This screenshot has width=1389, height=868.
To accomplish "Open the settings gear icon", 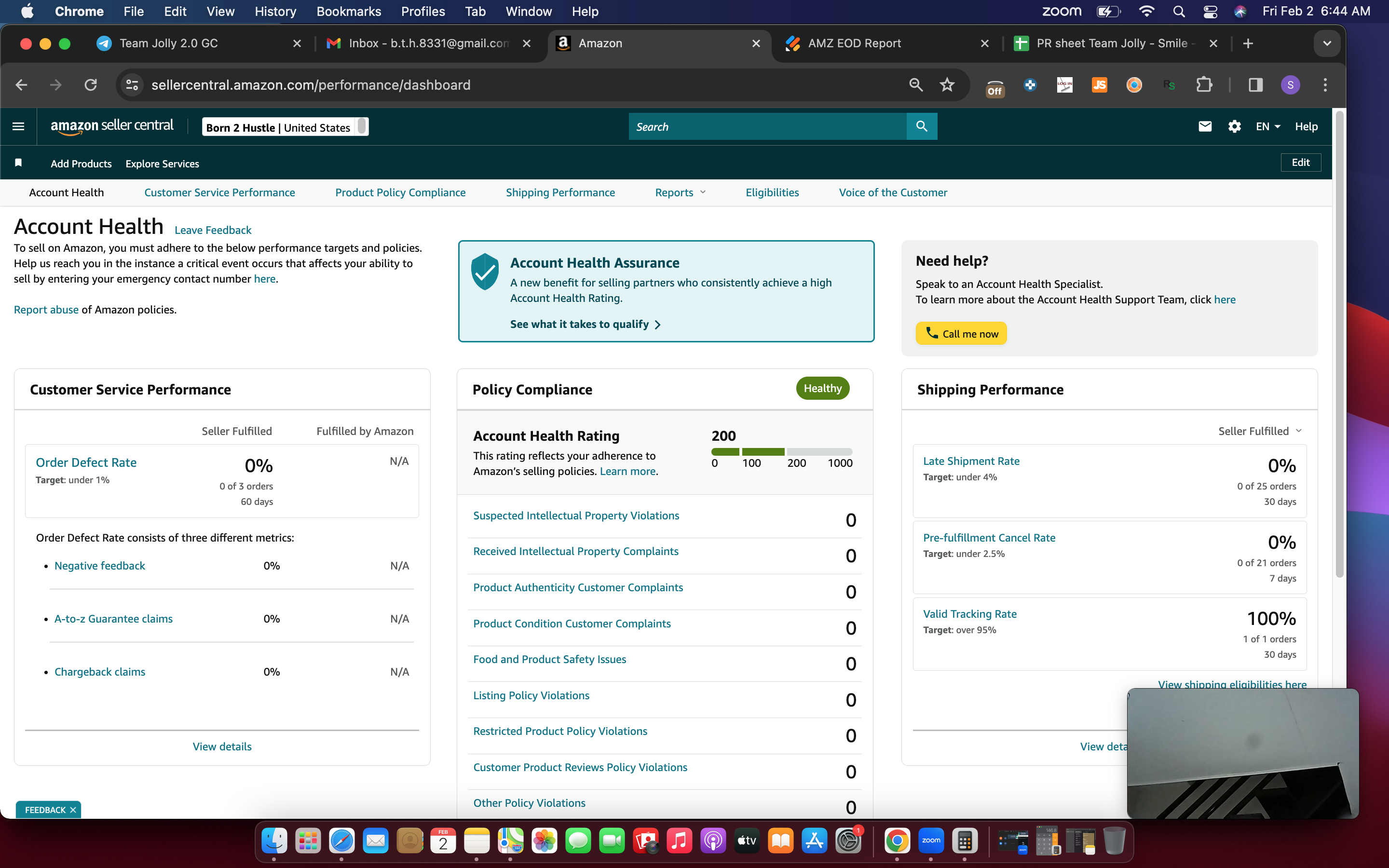I will [1235, 126].
